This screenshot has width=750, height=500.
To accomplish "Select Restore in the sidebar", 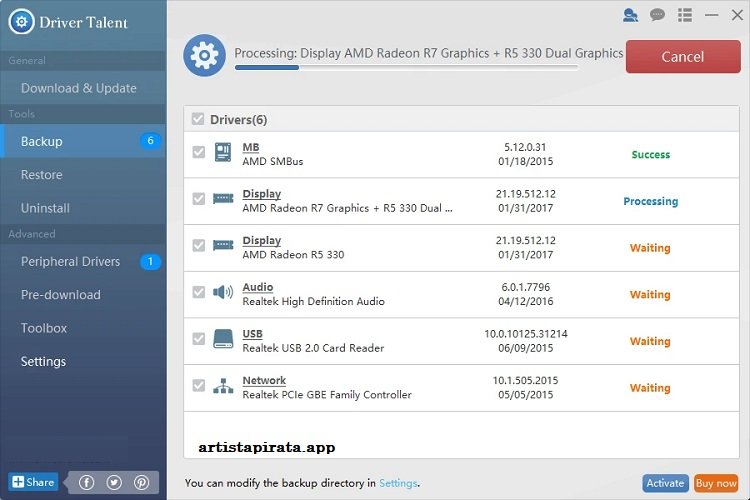I will [x=42, y=175].
